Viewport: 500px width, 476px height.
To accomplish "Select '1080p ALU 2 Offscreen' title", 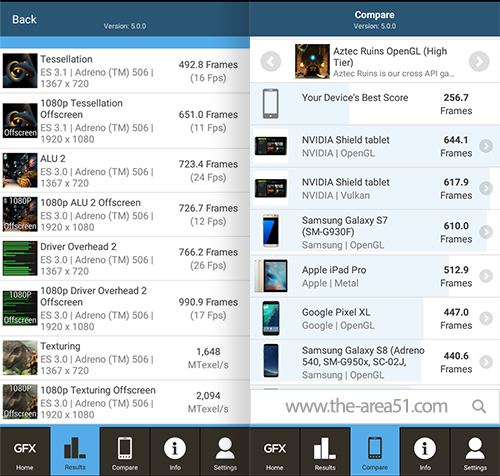I will click(90, 203).
